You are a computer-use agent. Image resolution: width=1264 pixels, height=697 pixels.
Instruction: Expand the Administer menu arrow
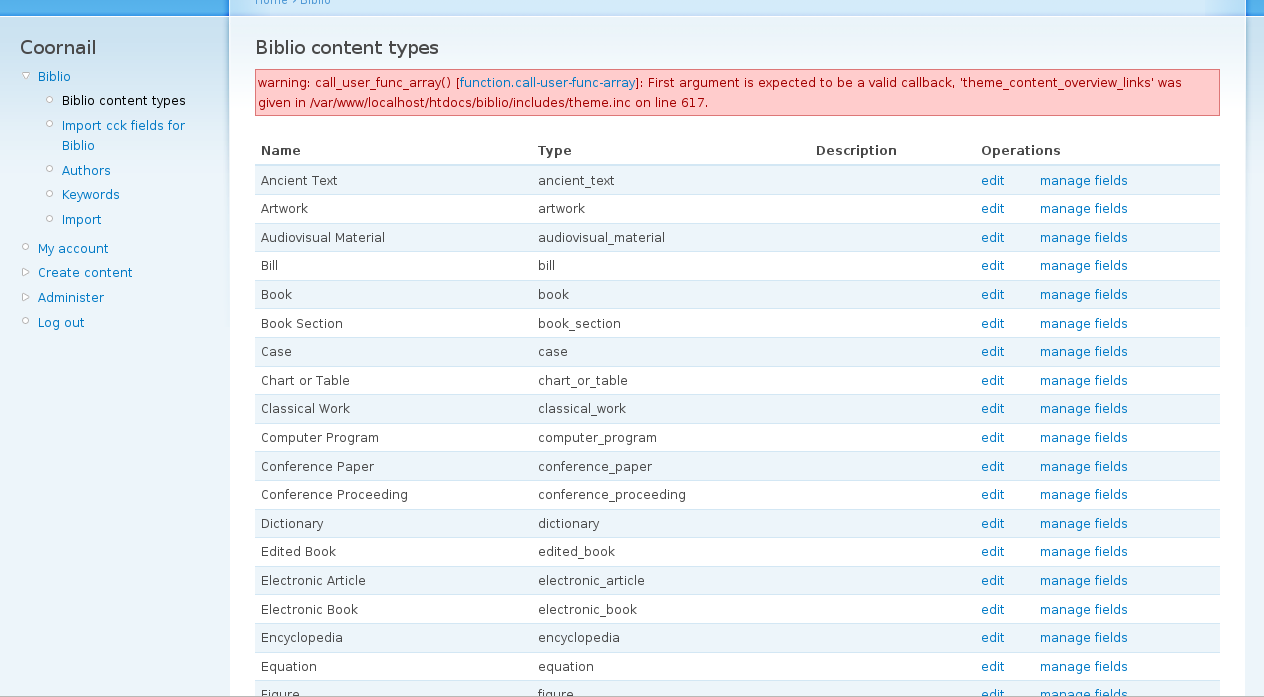click(26, 297)
